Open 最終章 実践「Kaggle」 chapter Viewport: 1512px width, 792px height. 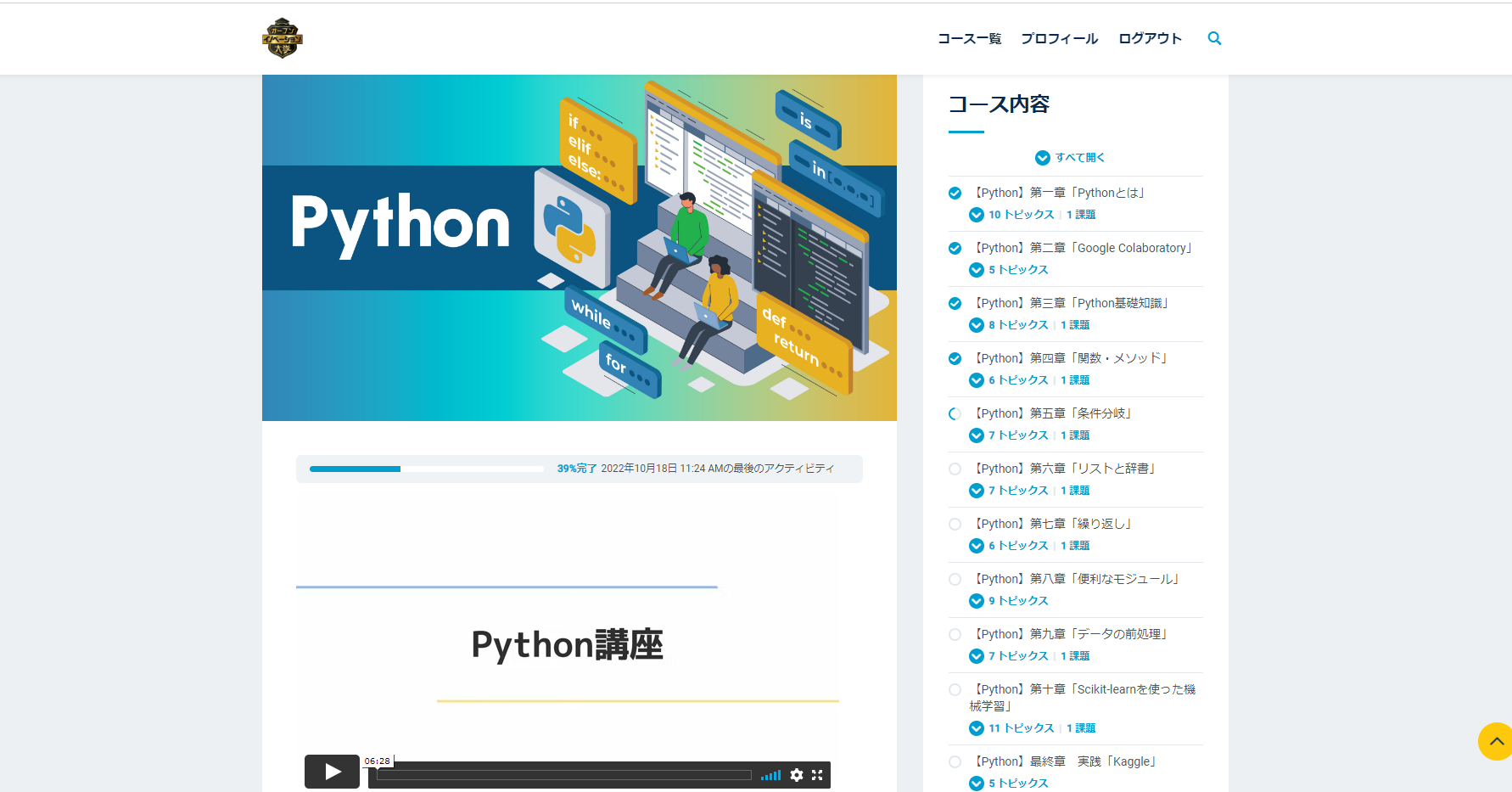point(1065,761)
